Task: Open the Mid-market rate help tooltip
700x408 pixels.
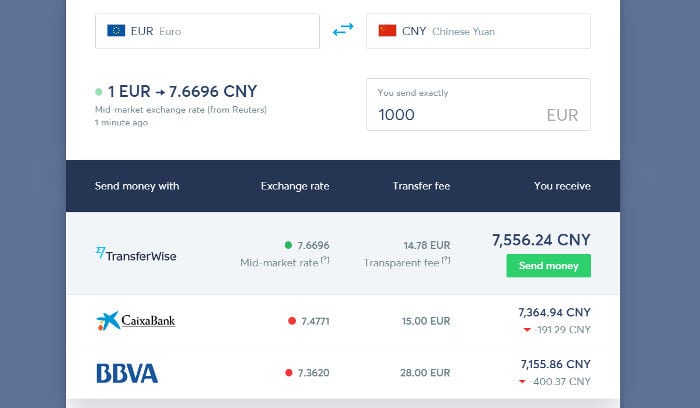Action: [325, 260]
